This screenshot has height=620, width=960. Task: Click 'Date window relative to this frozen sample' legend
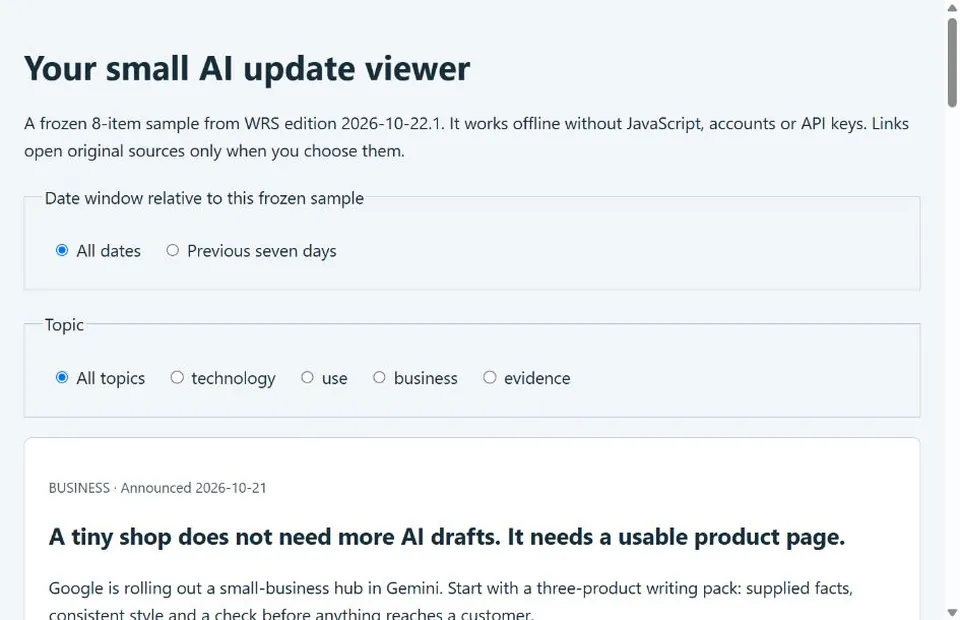click(204, 198)
